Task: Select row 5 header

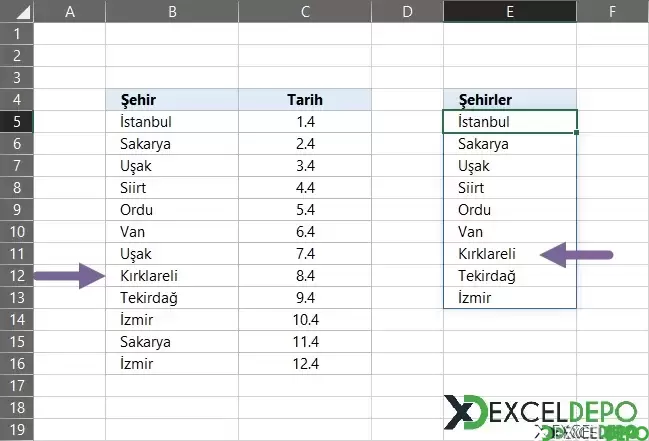Action: pos(17,122)
